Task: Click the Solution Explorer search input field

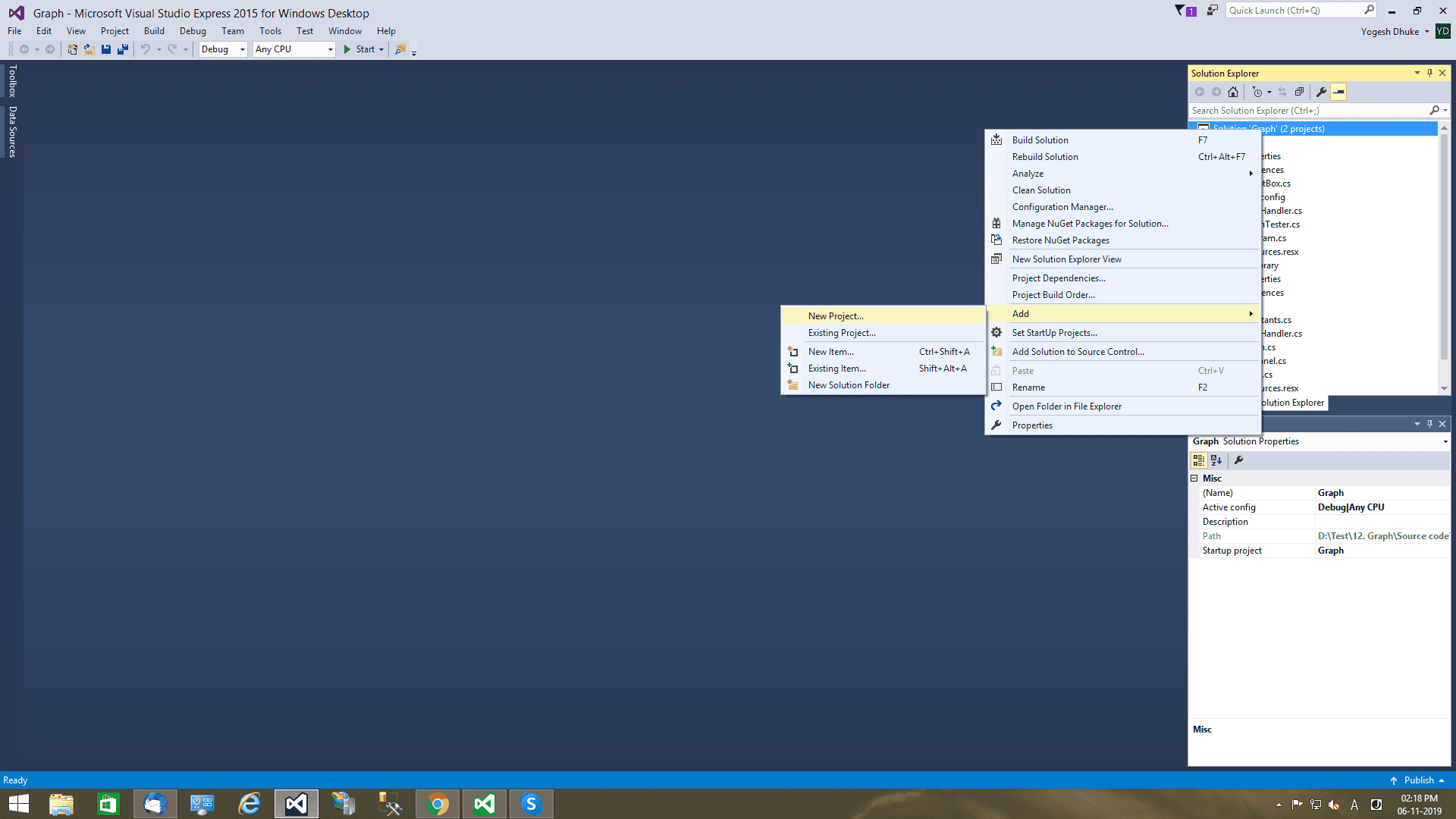Action: coord(1310,110)
